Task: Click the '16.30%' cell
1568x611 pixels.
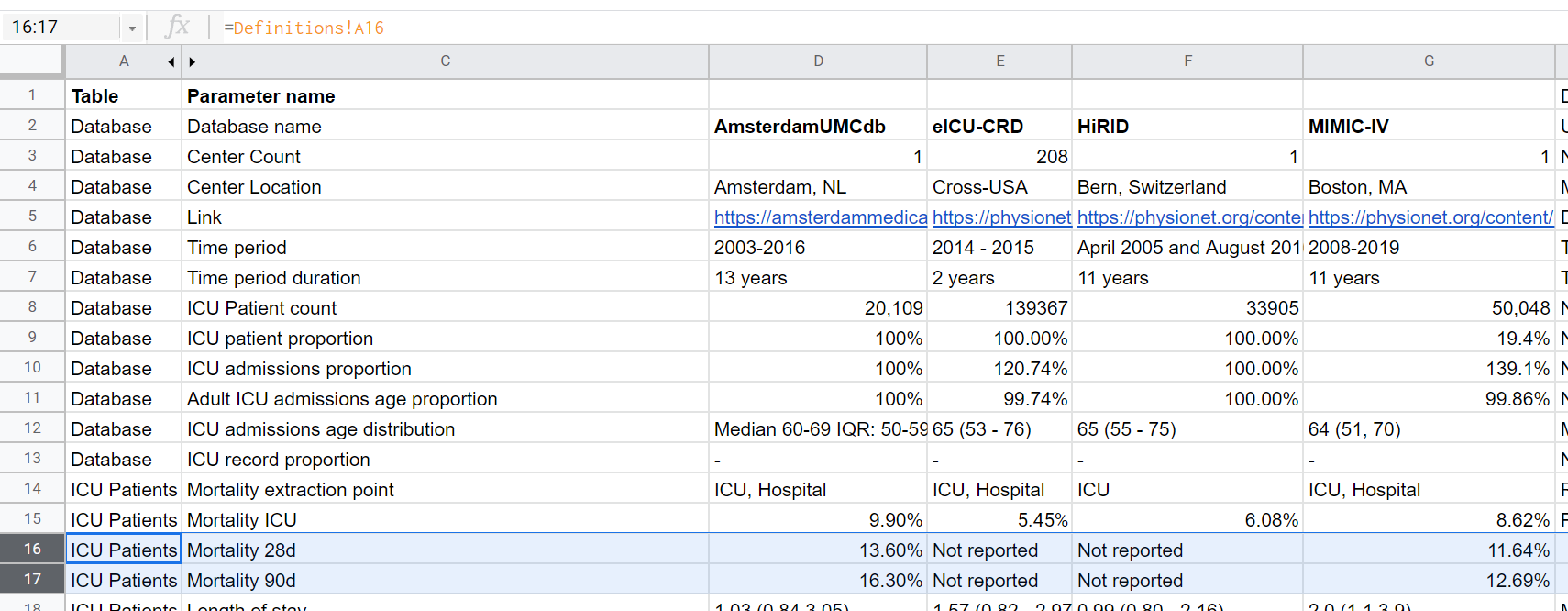Action: click(x=818, y=580)
